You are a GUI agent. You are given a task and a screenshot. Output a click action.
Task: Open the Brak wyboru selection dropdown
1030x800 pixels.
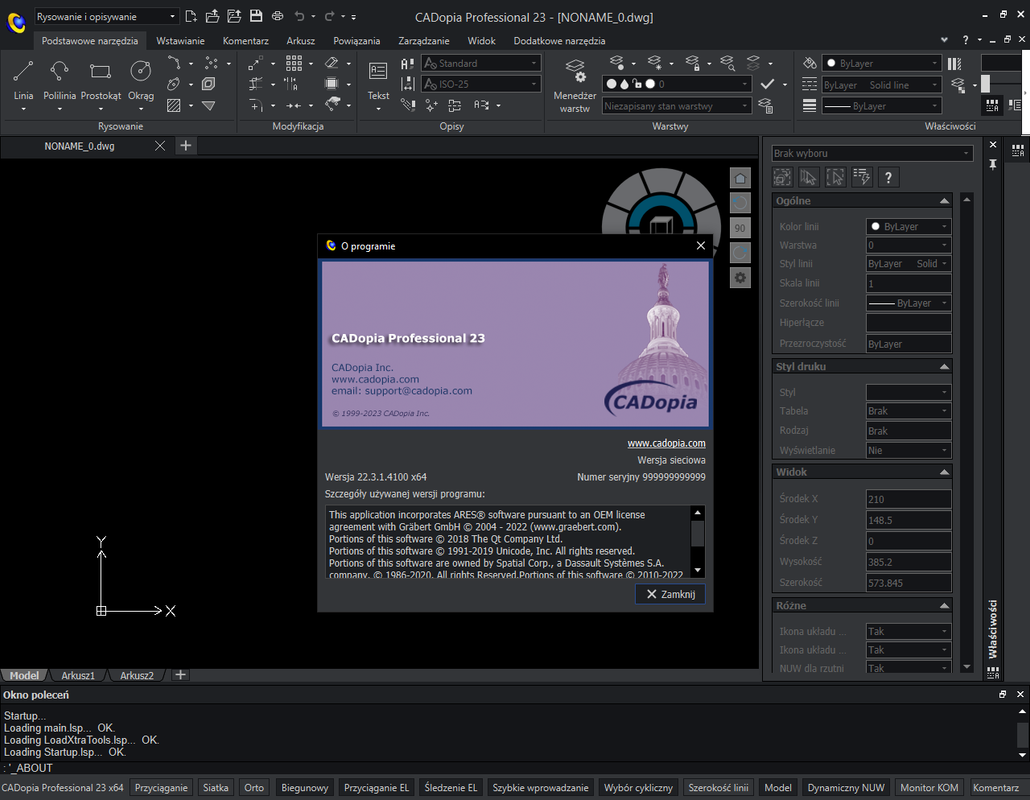click(x=872, y=153)
